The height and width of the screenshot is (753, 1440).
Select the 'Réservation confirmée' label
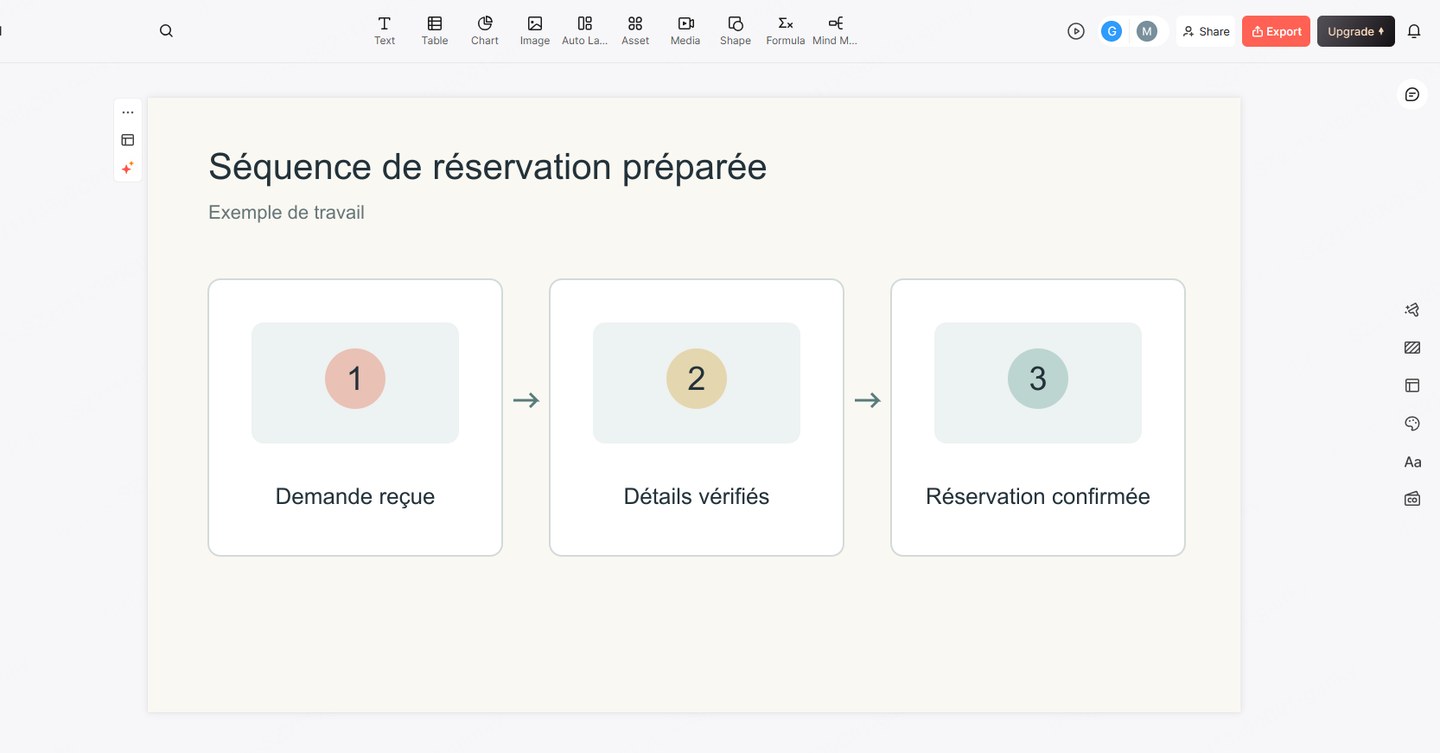pos(1038,496)
